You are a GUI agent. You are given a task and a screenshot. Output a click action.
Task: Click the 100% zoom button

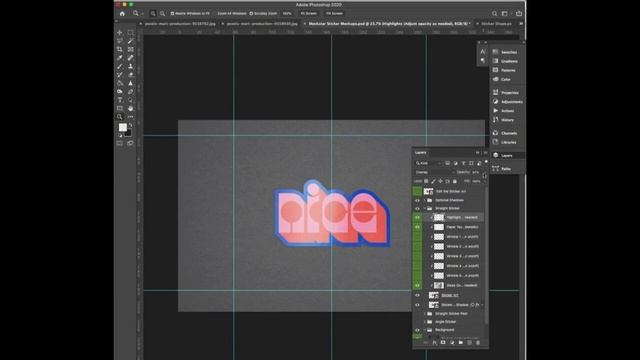coord(287,13)
